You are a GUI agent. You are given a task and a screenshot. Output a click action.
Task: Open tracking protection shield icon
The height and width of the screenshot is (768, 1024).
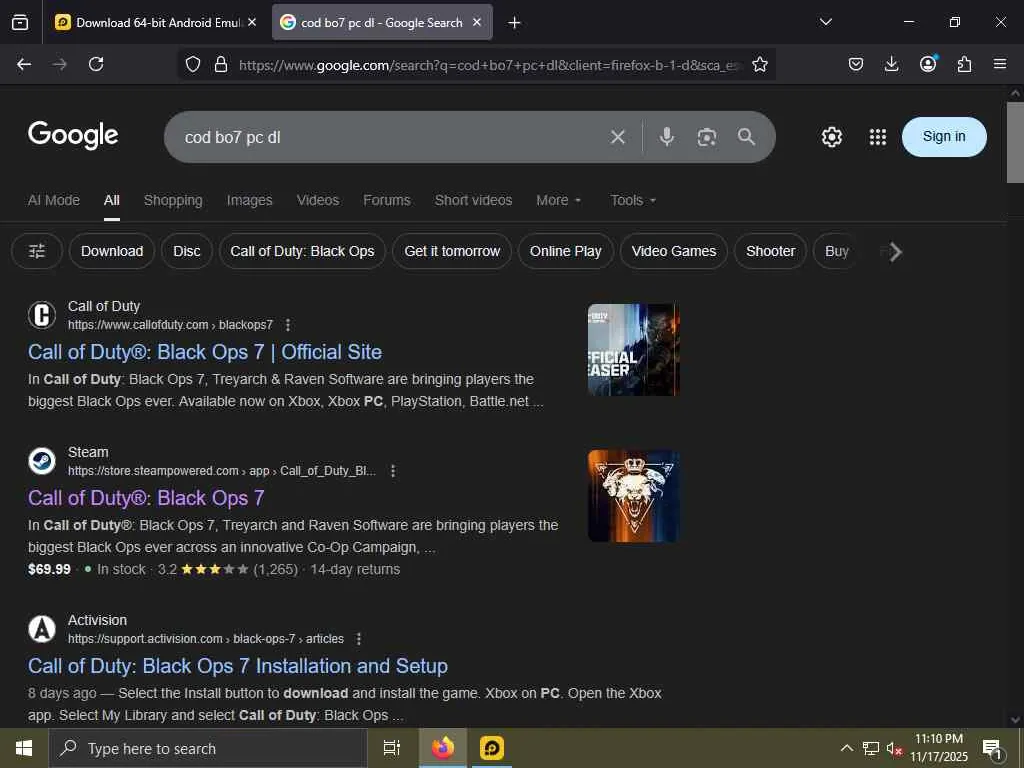(x=193, y=64)
